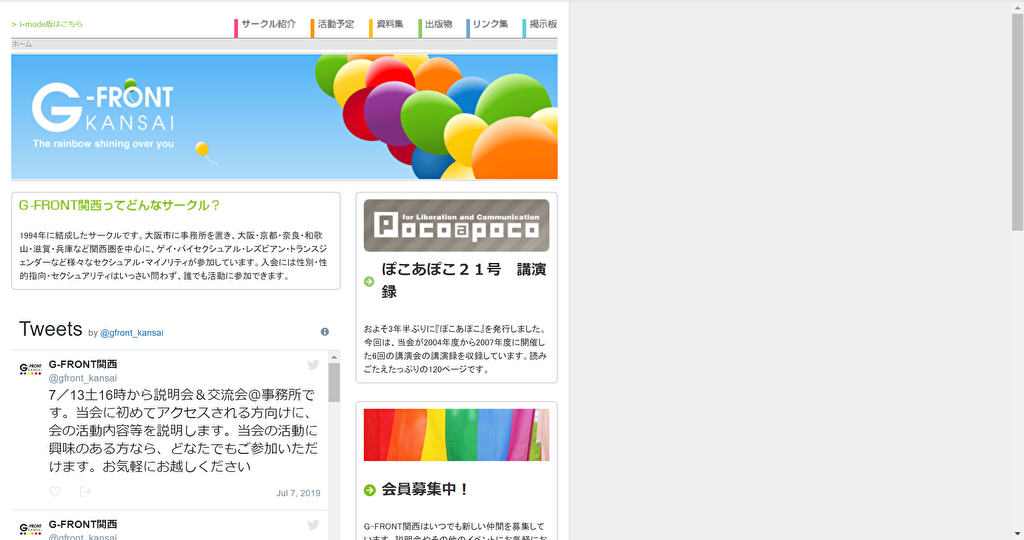The height and width of the screenshot is (540, 1024).
Task: Click the @gfront_kansai handle under Jul 7 tweet author
Action: tap(83, 378)
